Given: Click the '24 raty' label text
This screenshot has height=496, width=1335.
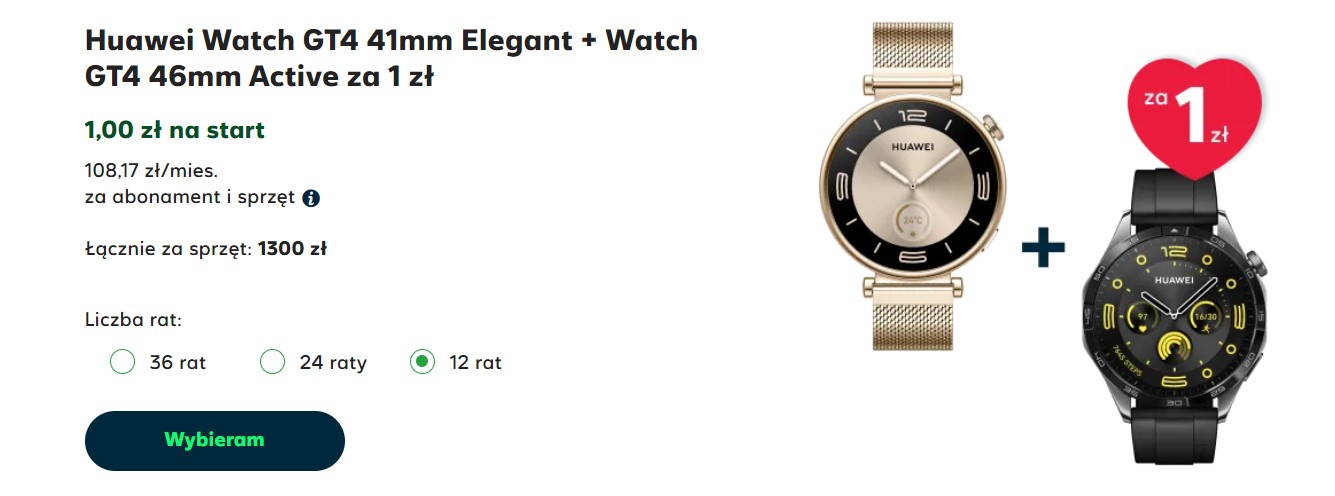Looking at the screenshot, I should pyautogui.click(x=333, y=363).
